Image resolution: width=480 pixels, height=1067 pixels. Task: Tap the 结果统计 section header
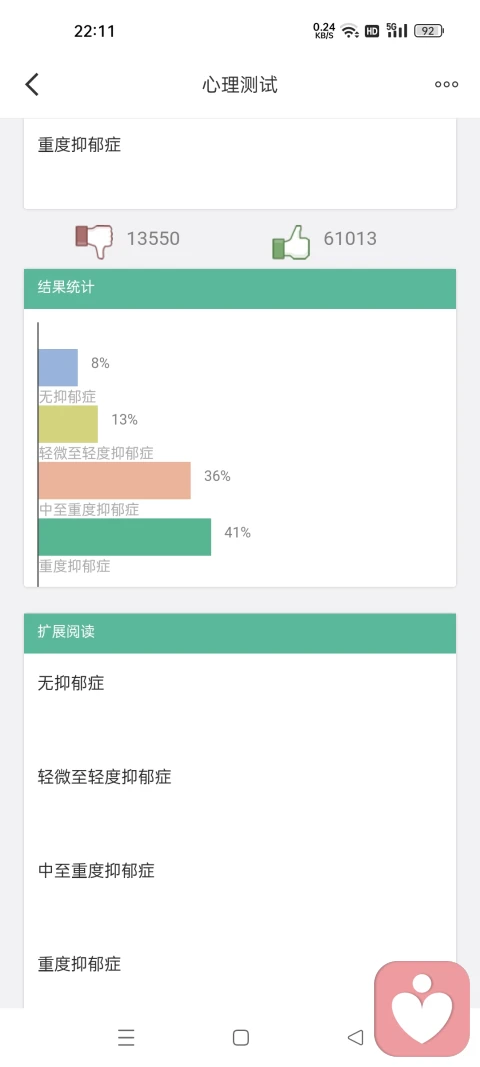pos(240,289)
